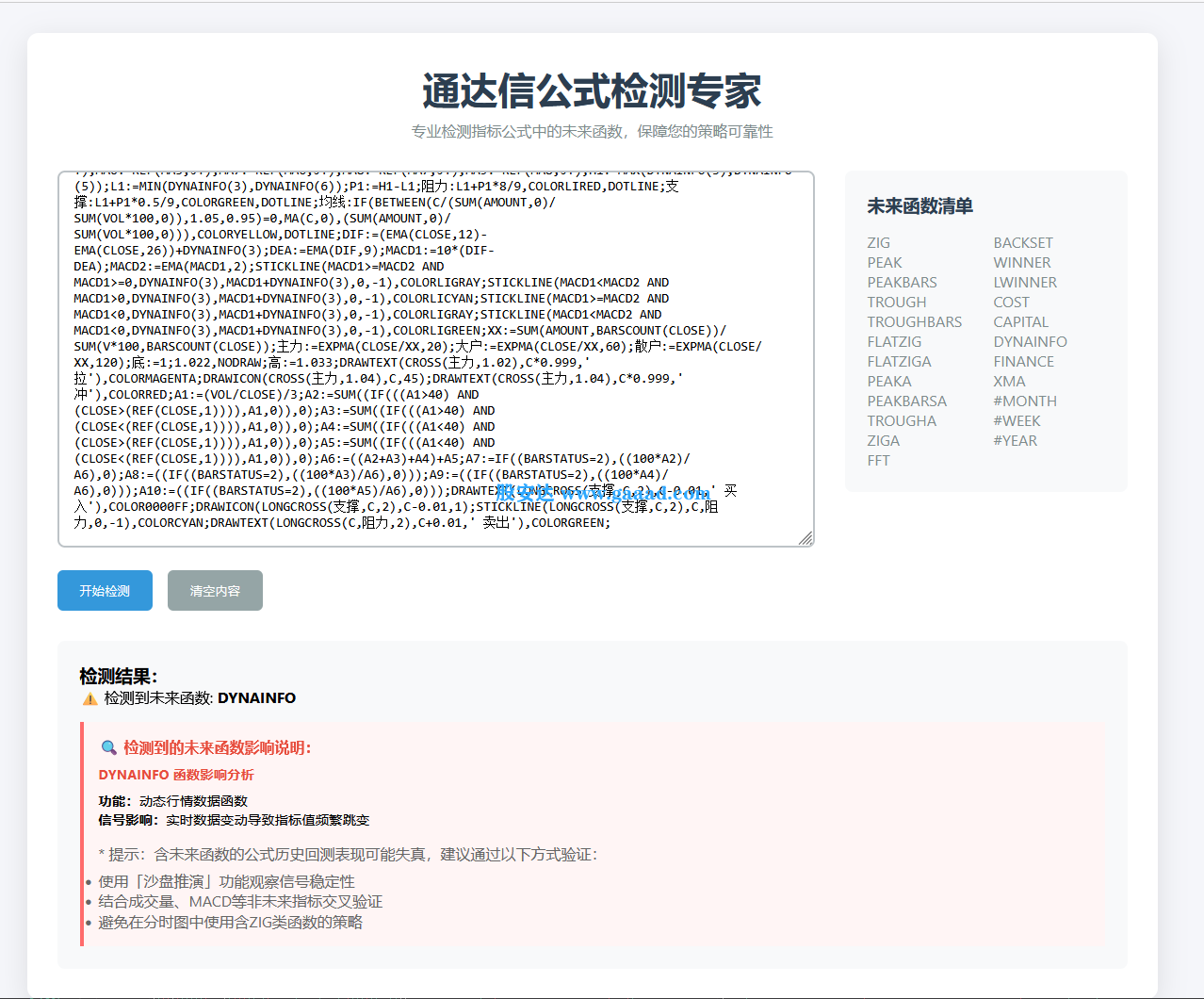This screenshot has height=999, width=1204.
Task: Select FINANCE in the function list
Action: pyautogui.click(x=1024, y=361)
